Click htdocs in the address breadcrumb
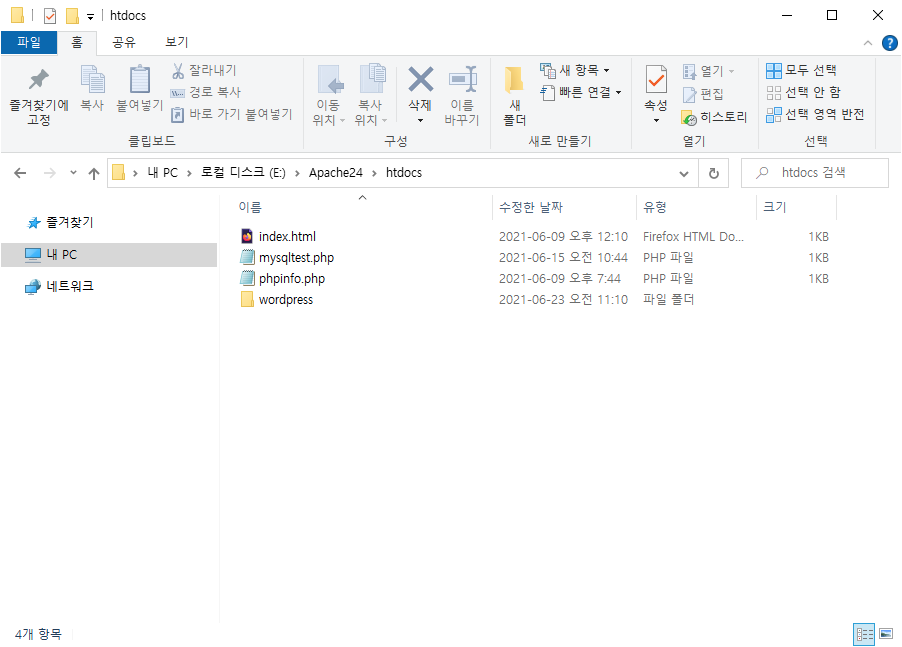902x647 pixels. 404,173
